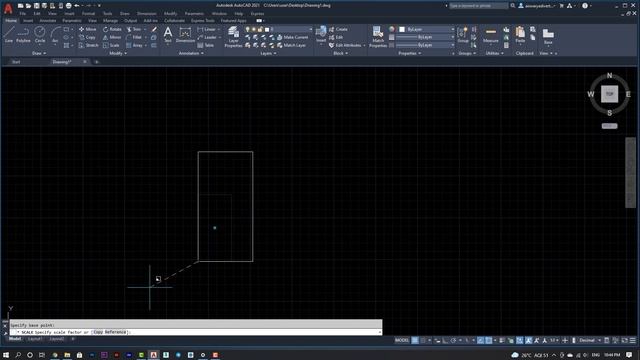Open the Dimension menu
Screen dimensions: 640x360
pos(147,13)
